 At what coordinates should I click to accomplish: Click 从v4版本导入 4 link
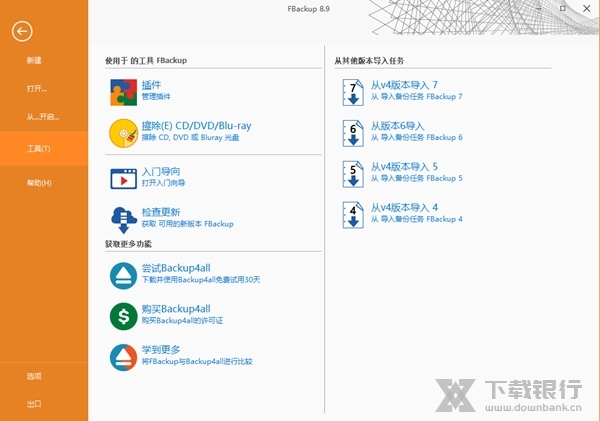point(404,208)
